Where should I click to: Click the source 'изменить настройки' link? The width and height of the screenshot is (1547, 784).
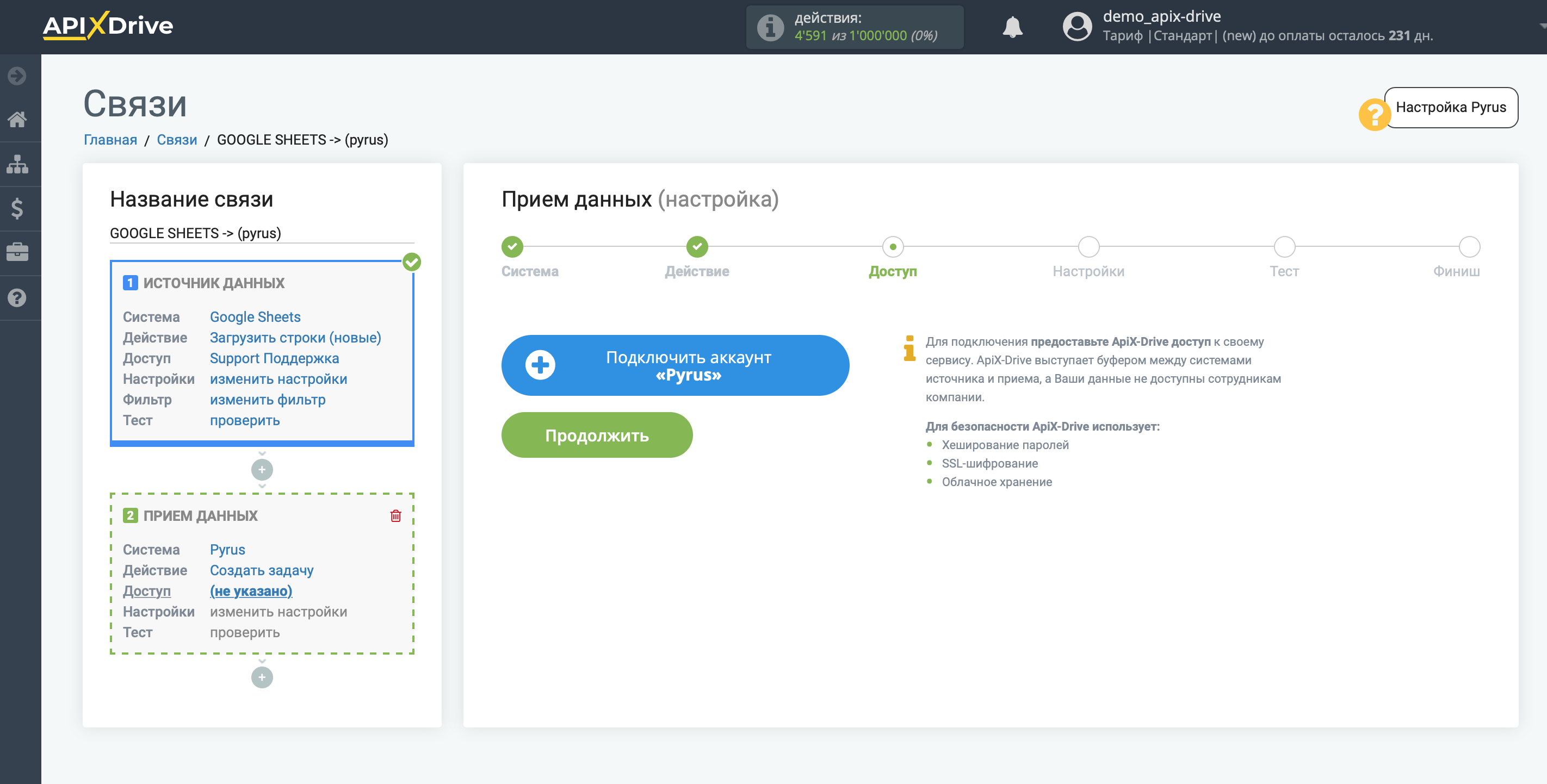278,379
